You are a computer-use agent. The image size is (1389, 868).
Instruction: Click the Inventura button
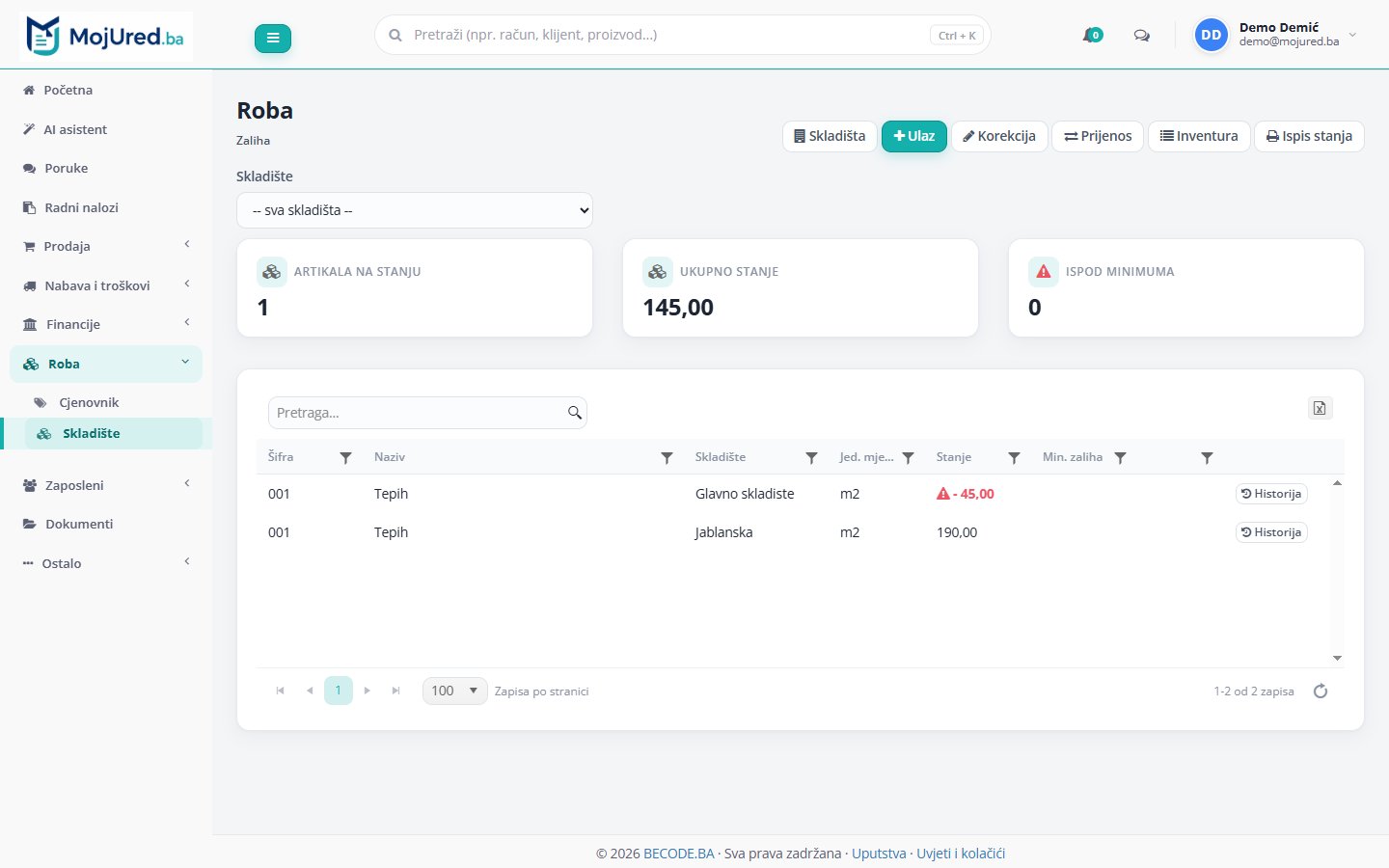[1199, 136]
